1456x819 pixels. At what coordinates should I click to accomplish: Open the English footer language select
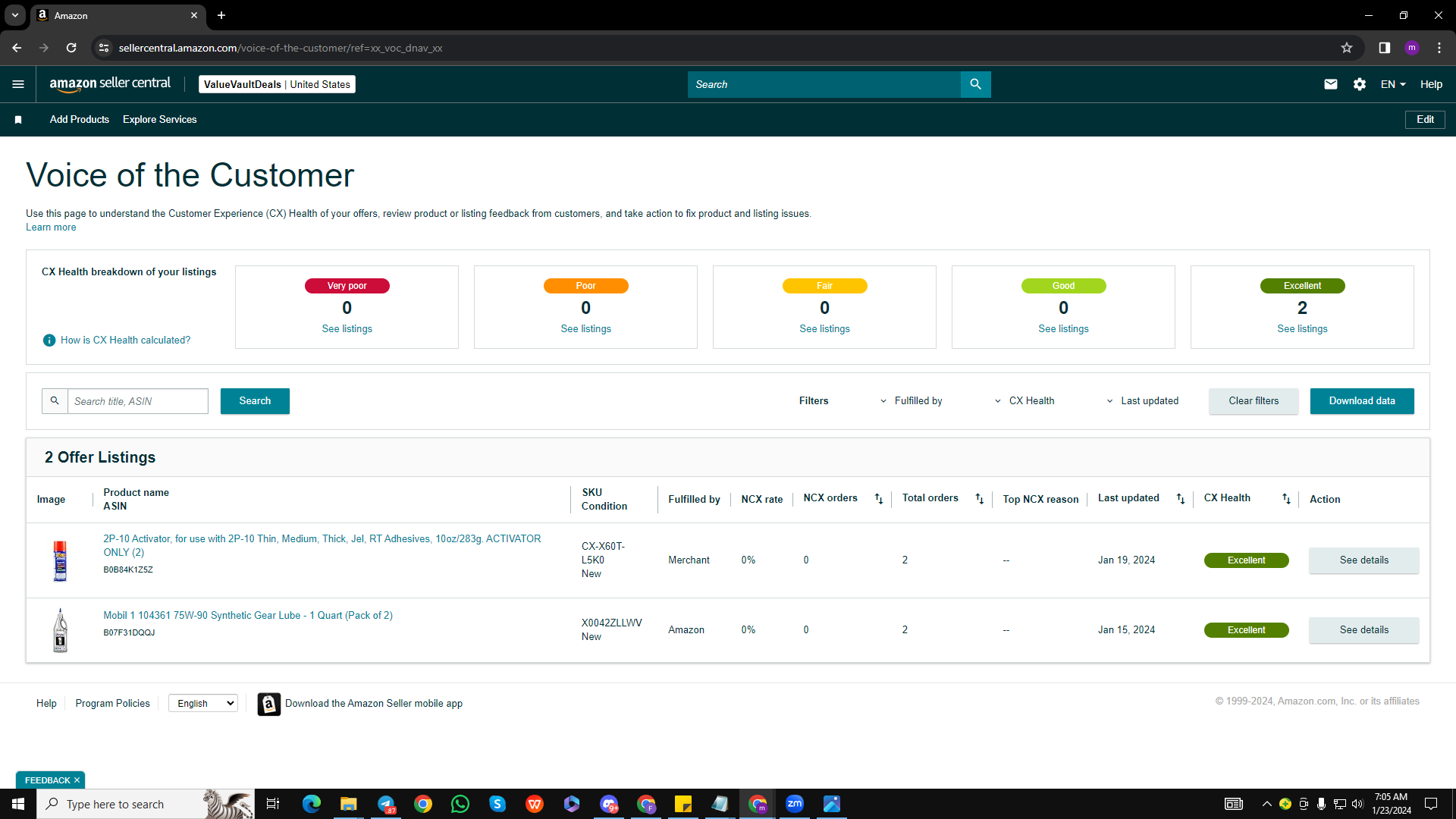tap(203, 704)
